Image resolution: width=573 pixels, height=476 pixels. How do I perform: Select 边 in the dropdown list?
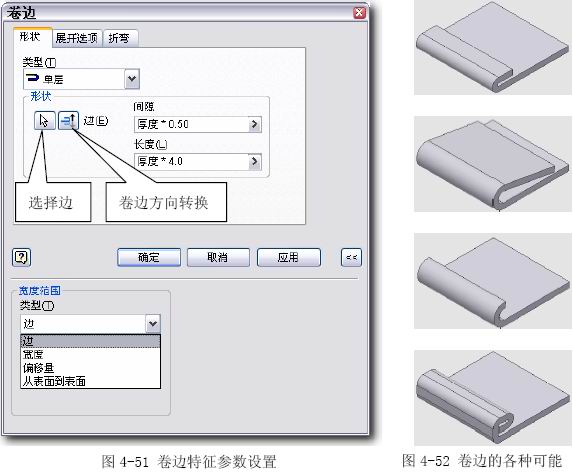[90, 341]
